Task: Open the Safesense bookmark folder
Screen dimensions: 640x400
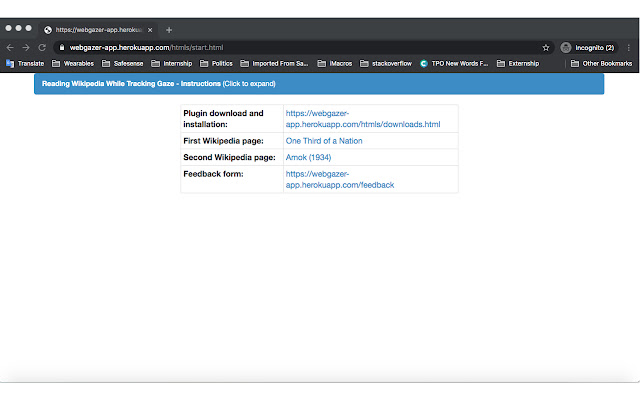Action: 123,64
